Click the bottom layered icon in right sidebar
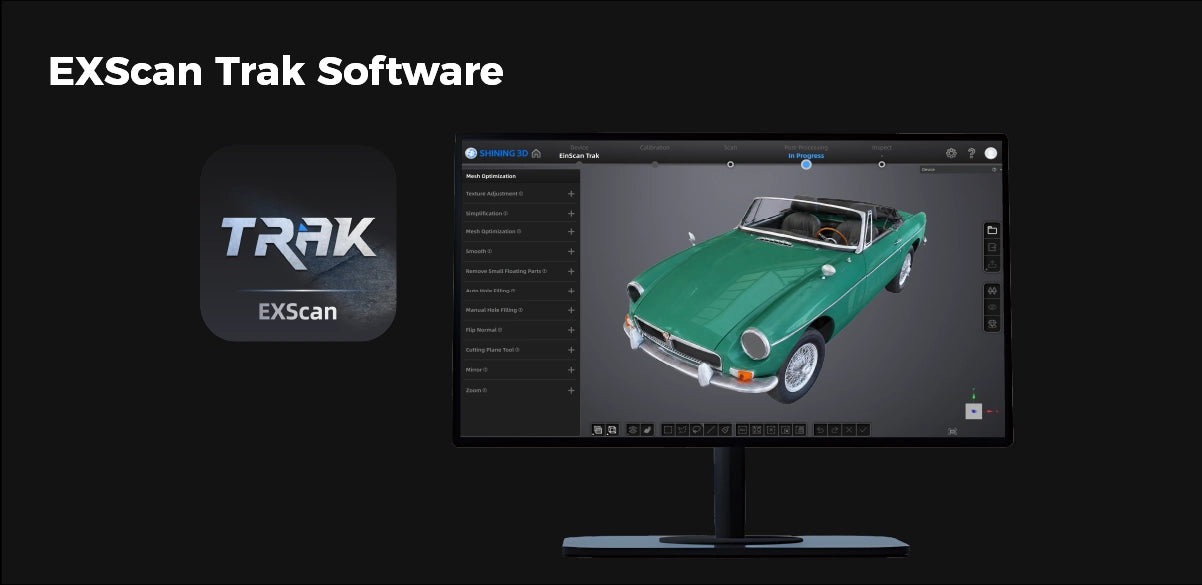The image size is (1202, 585). pyautogui.click(x=992, y=324)
